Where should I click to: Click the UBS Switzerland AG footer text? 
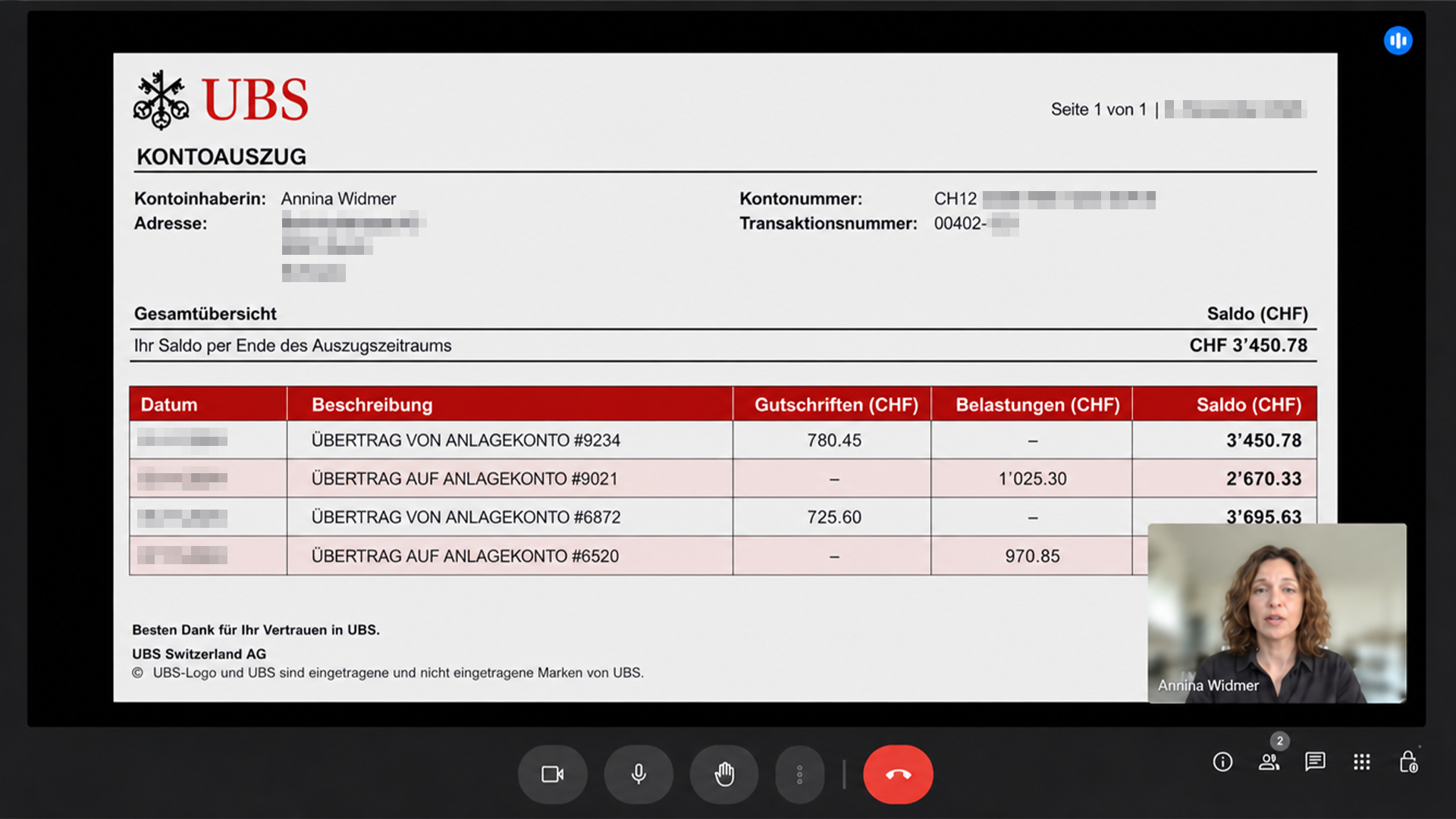pos(199,654)
